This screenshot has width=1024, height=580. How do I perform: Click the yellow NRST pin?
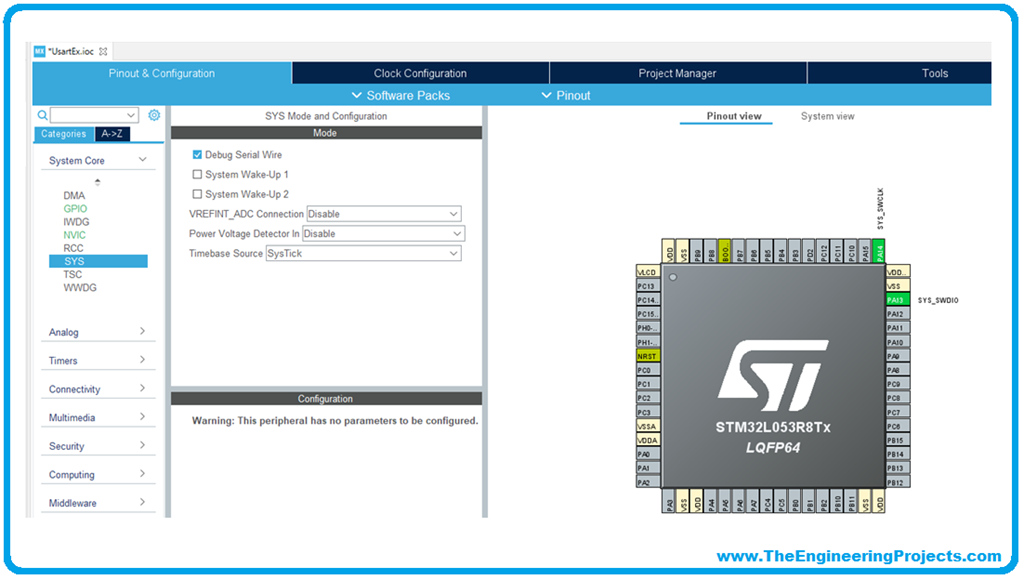tap(648, 355)
